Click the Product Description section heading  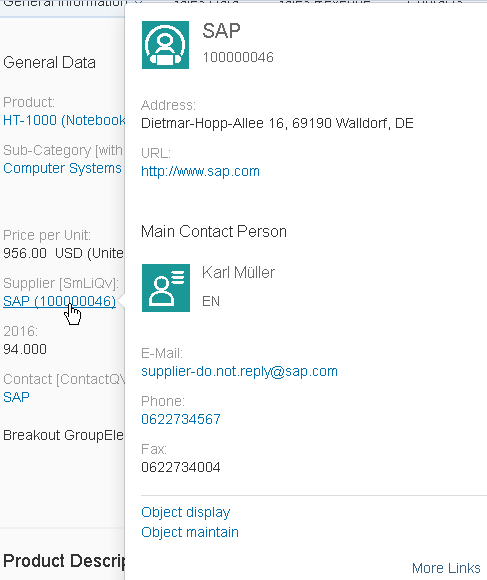click(x=64, y=561)
